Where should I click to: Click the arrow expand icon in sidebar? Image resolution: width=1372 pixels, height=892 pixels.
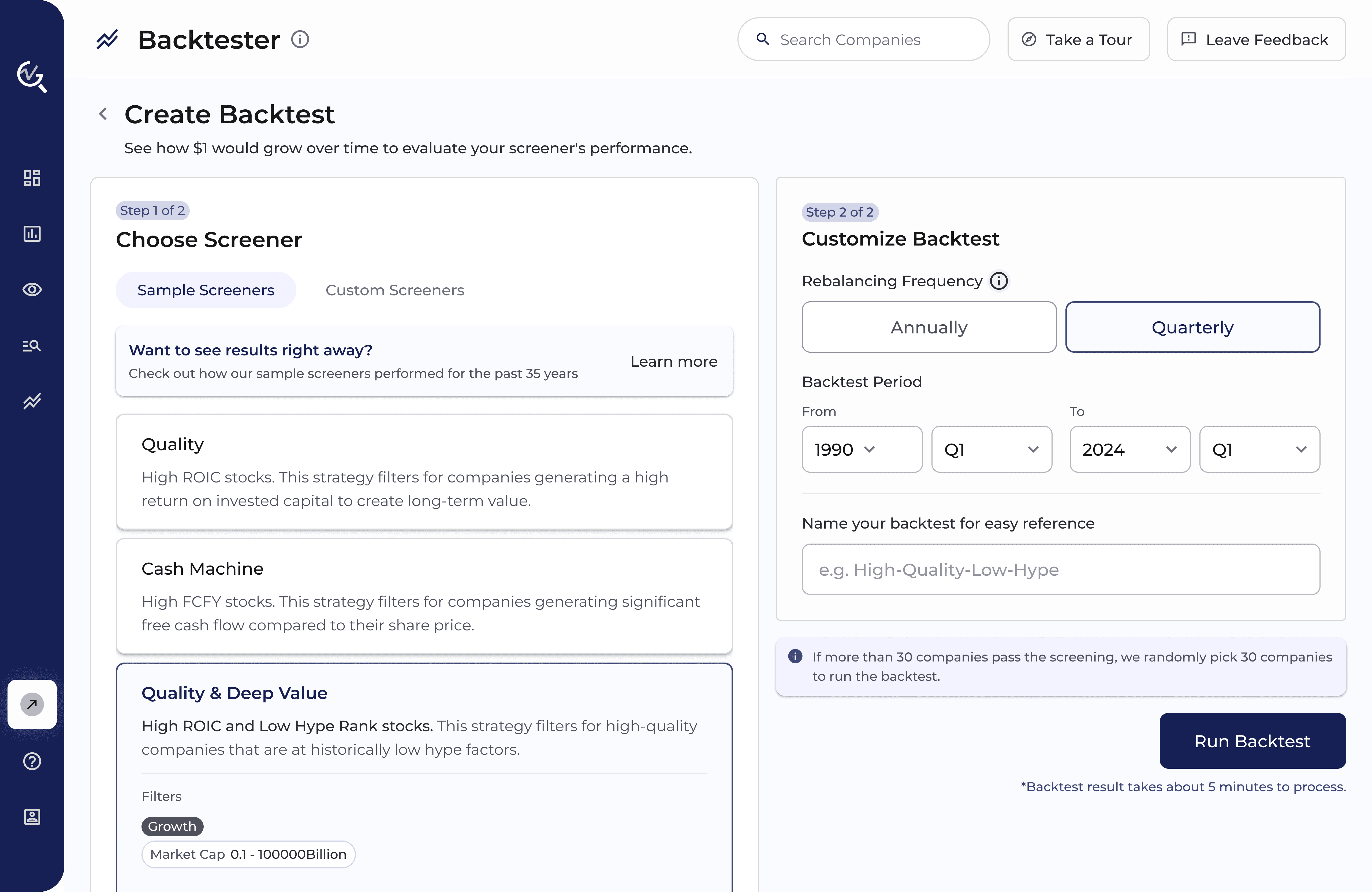pos(32,704)
